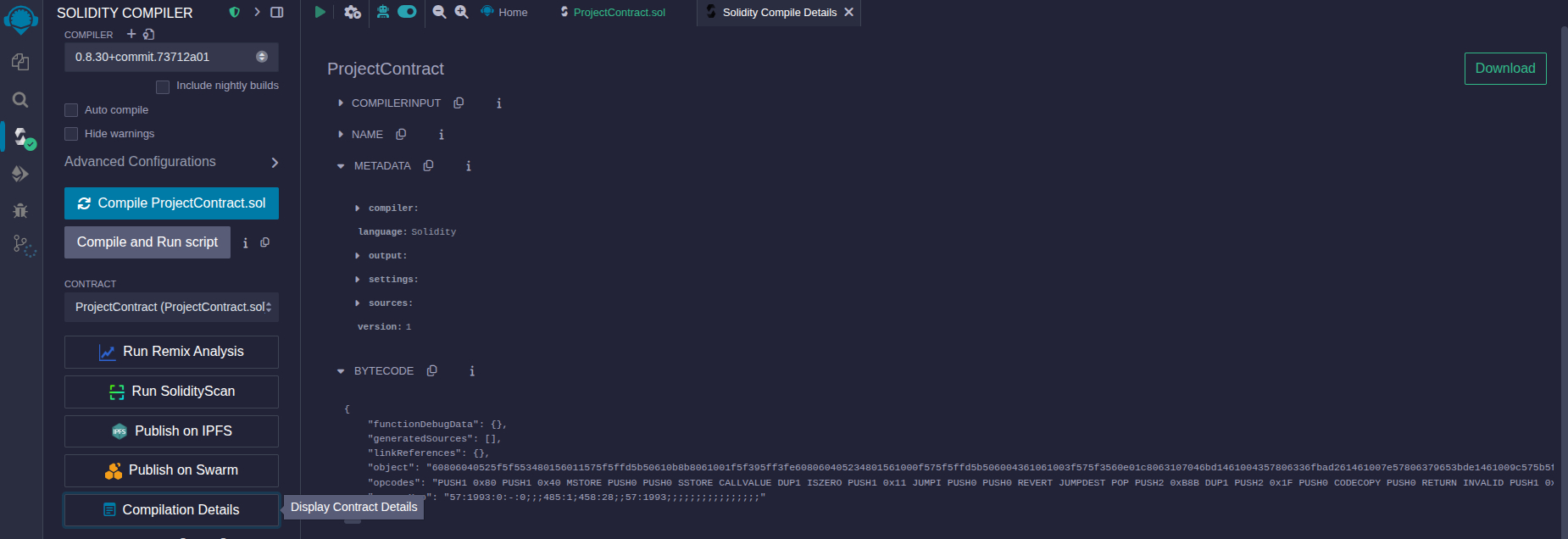Screen dimensions: 1568x539
Task: Click Compile and Run script button
Action: [147, 242]
